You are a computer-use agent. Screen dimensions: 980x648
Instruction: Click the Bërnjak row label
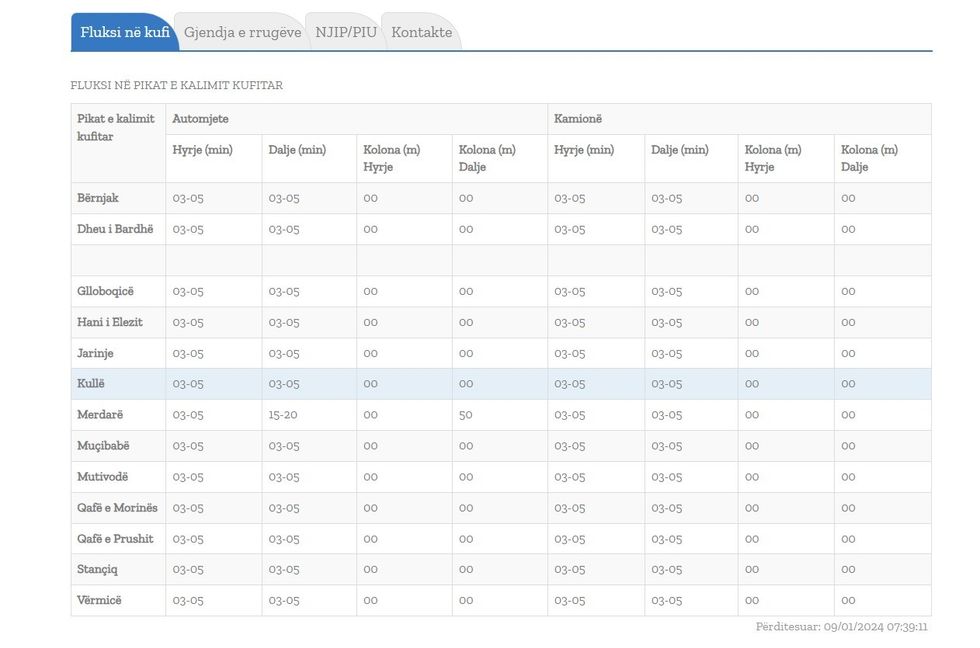coord(96,198)
